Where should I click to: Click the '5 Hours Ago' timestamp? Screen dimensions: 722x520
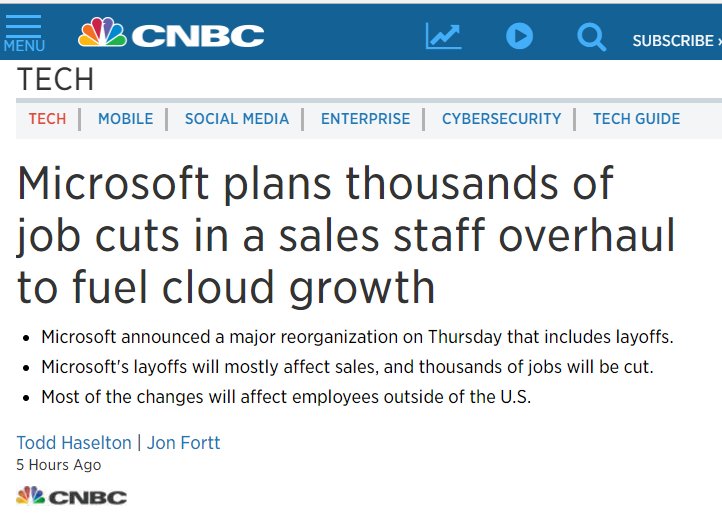[x=59, y=465]
